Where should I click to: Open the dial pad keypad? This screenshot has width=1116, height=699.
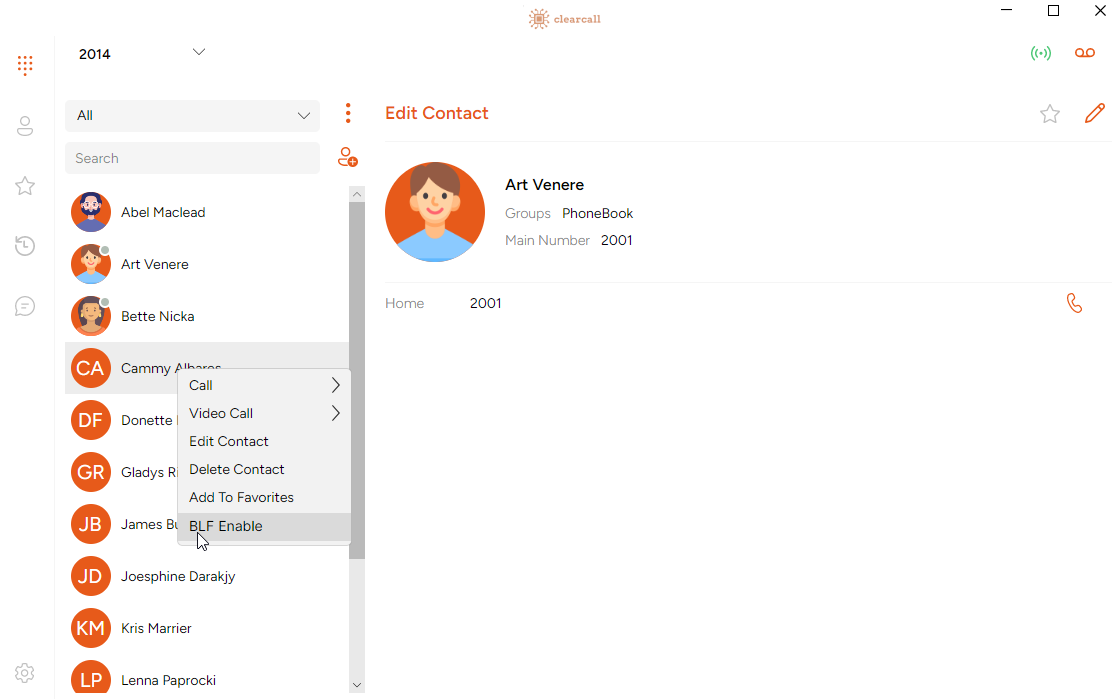[25, 65]
